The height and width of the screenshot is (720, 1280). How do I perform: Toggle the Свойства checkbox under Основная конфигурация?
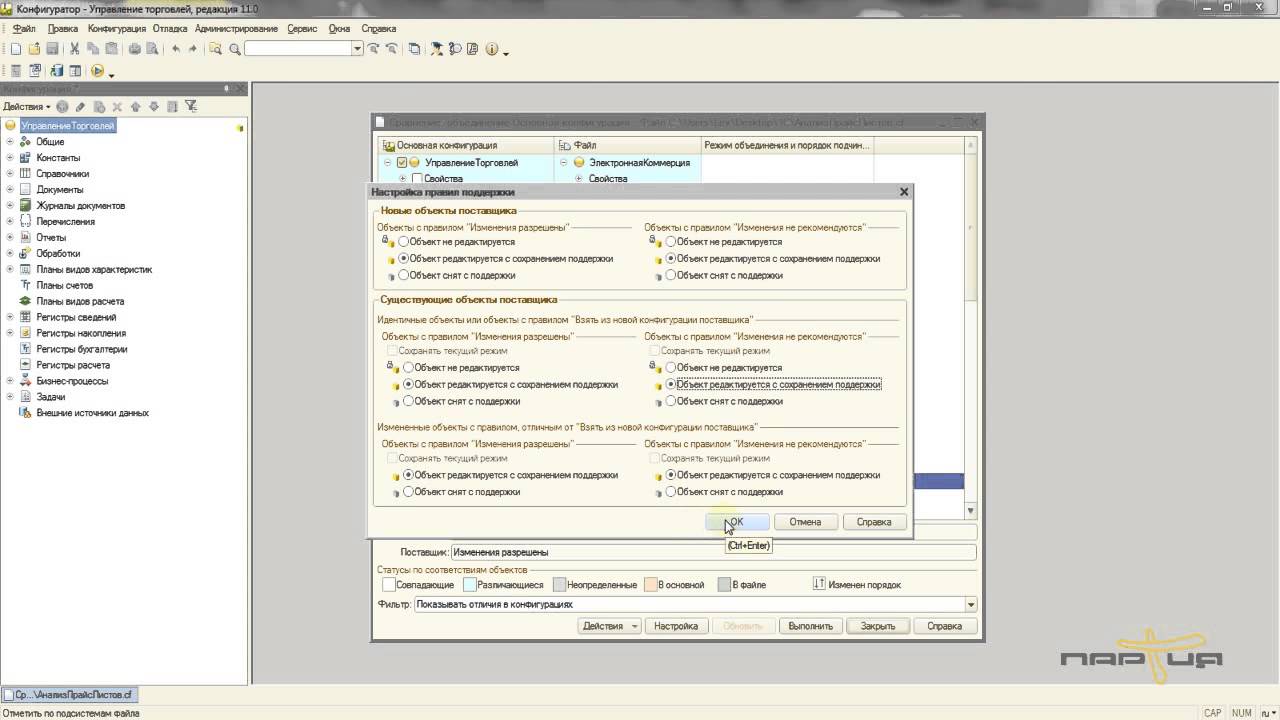[417, 178]
